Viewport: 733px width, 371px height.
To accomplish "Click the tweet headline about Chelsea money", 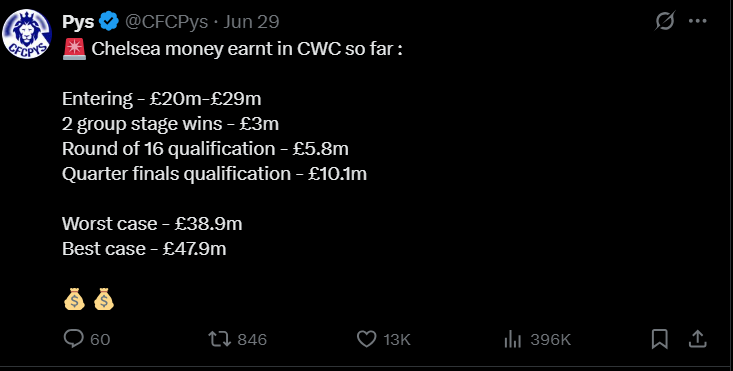I will [x=232, y=49].
